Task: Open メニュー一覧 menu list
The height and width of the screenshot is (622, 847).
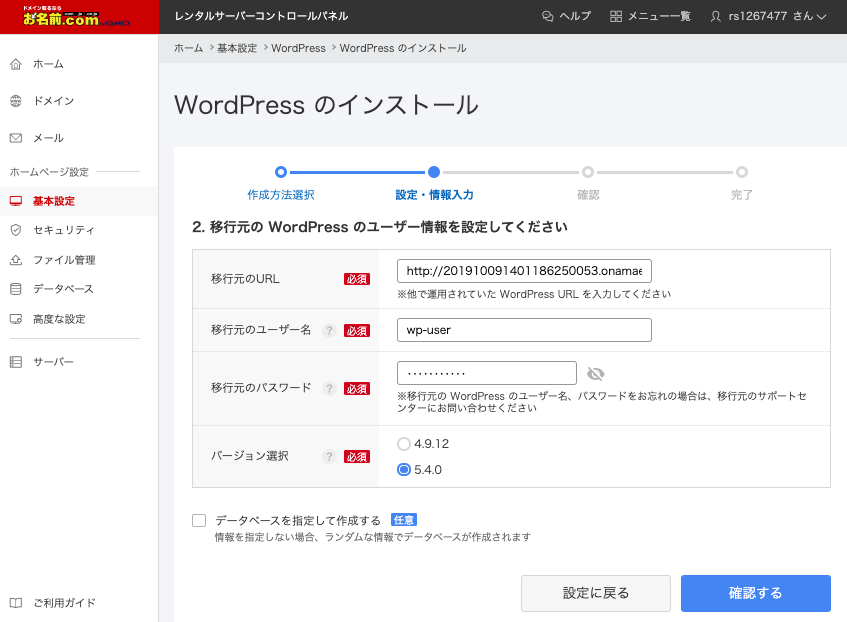Action: coord(650,16)
